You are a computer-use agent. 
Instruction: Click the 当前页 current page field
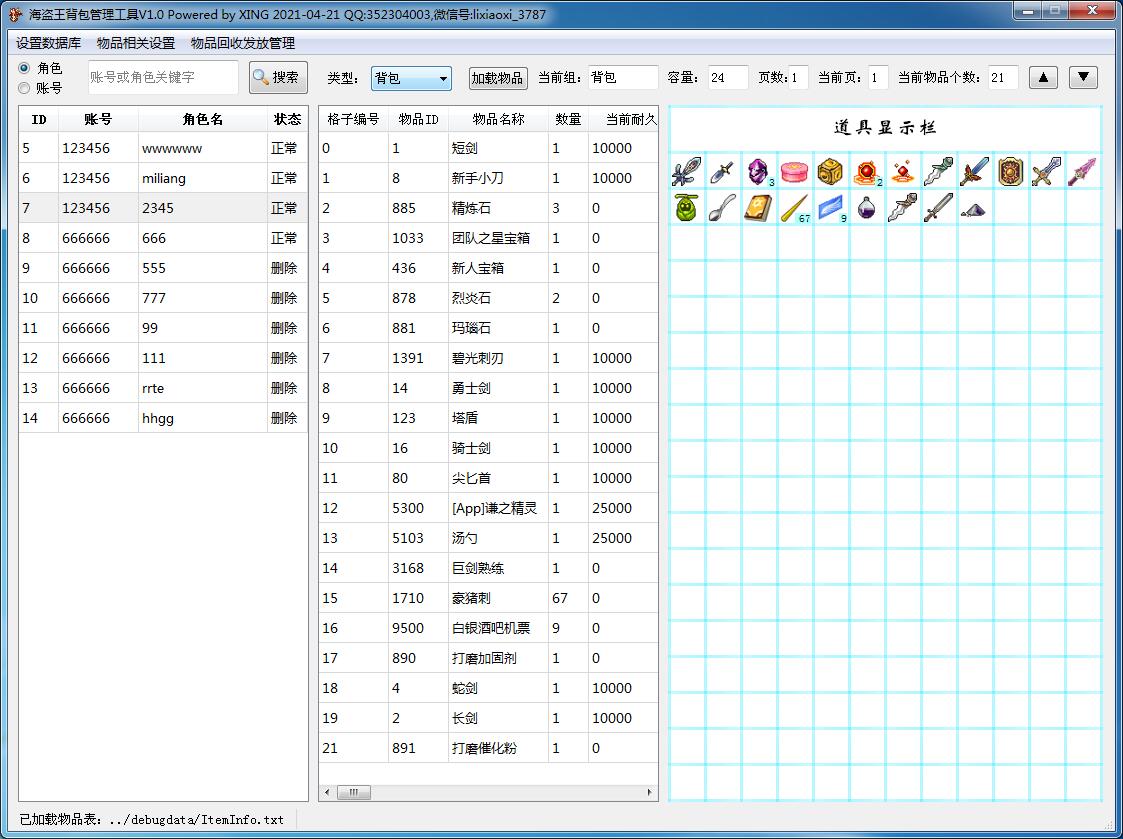(x=878, y=77)
